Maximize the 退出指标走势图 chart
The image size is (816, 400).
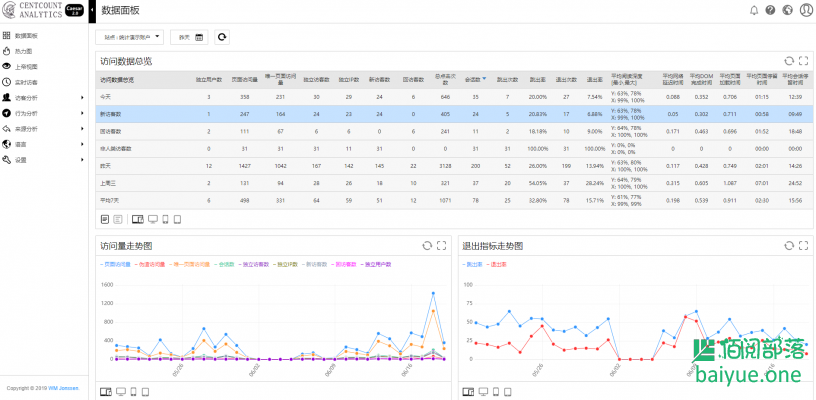click(x=804, y=246)
